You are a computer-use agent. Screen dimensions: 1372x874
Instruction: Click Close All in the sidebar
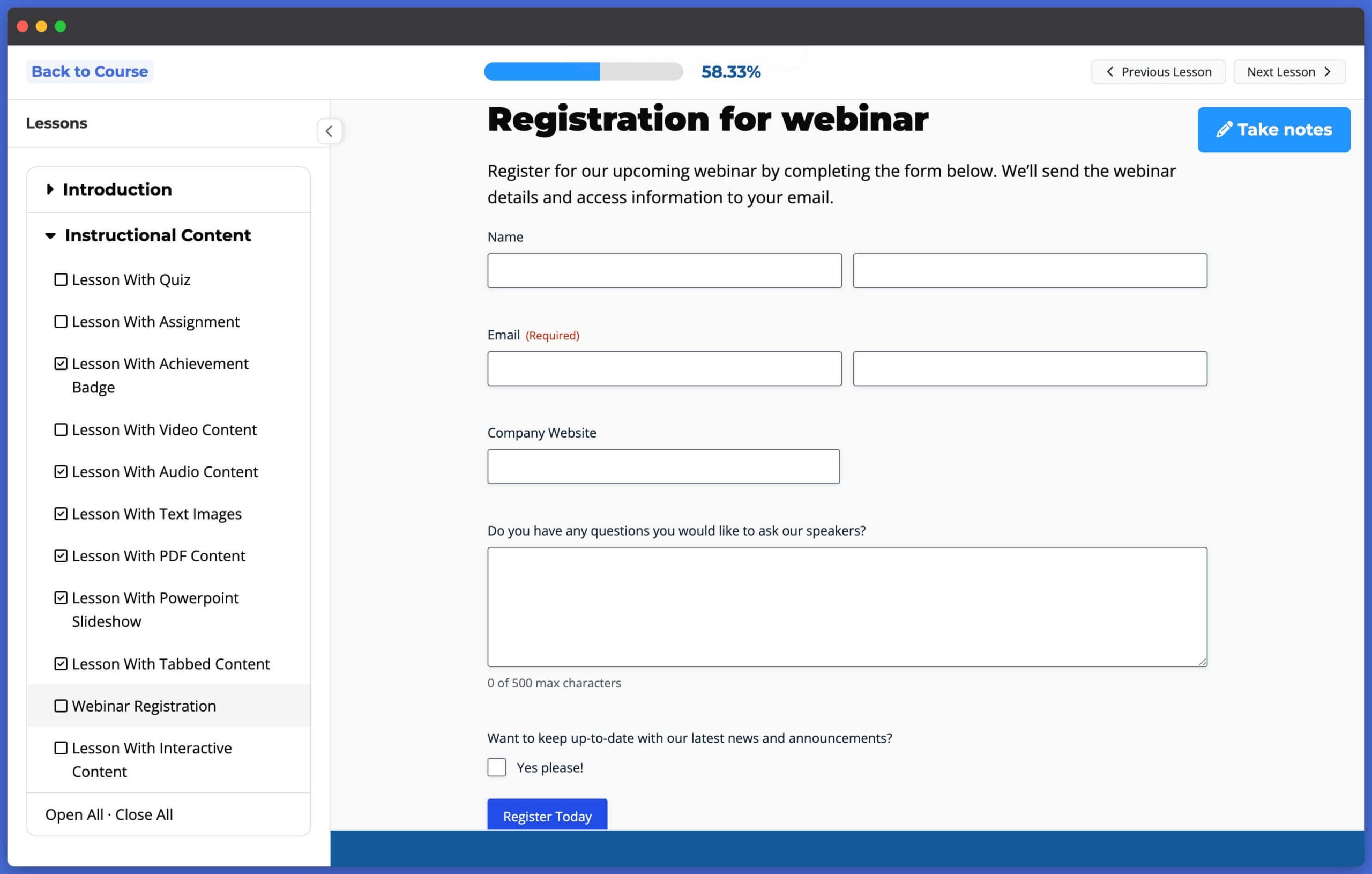click(144, 814)
